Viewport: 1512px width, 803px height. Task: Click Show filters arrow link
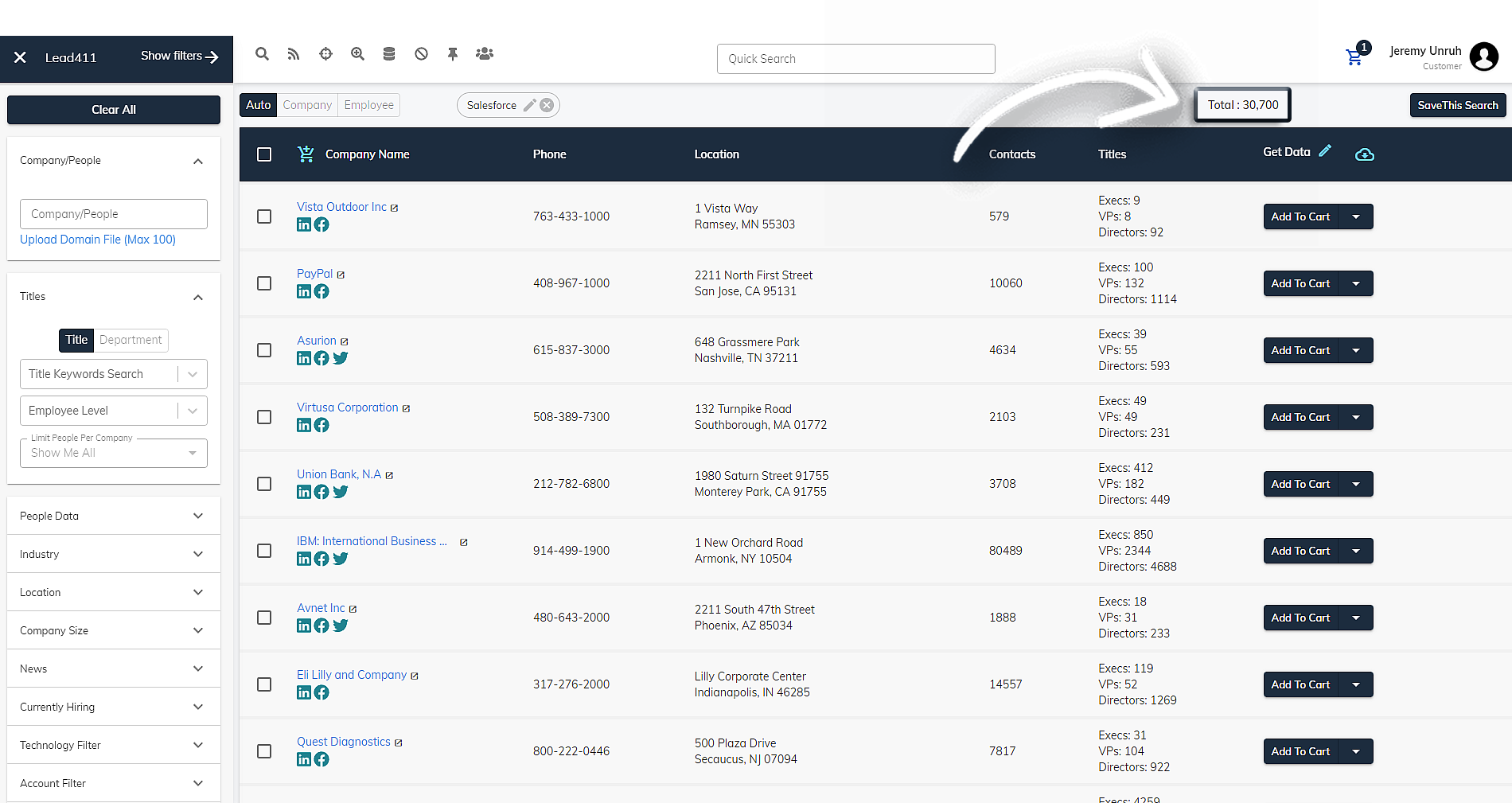click(179, 56)
